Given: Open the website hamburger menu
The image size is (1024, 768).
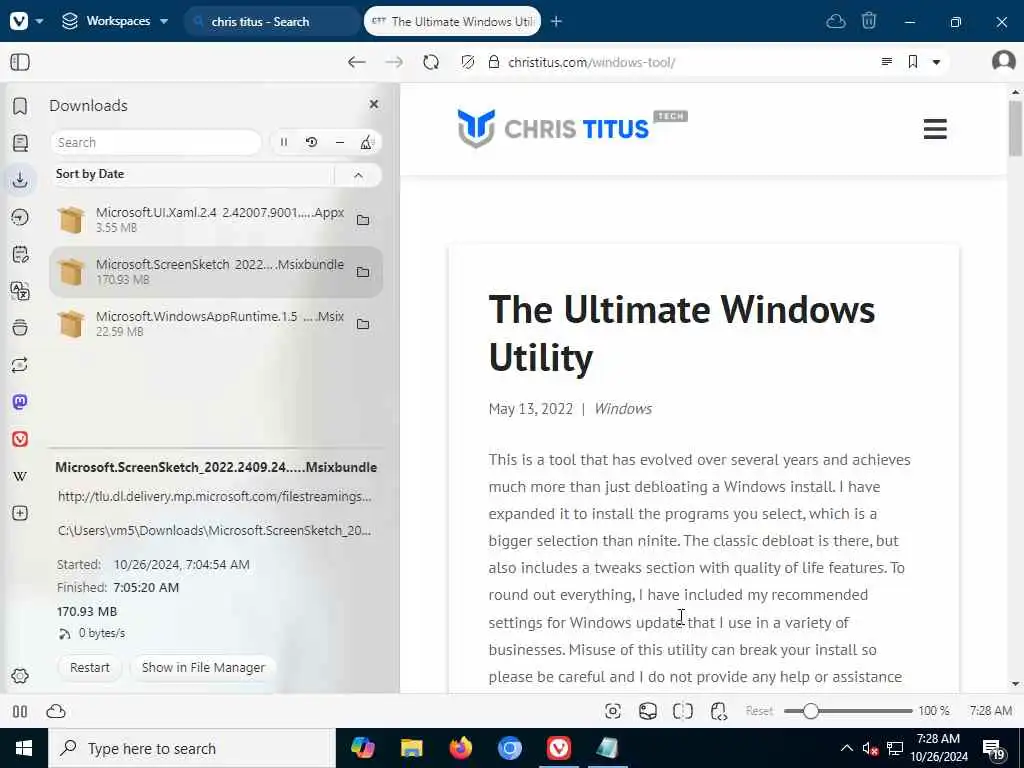Looking at the screenshot, I should tap(935, 129).
